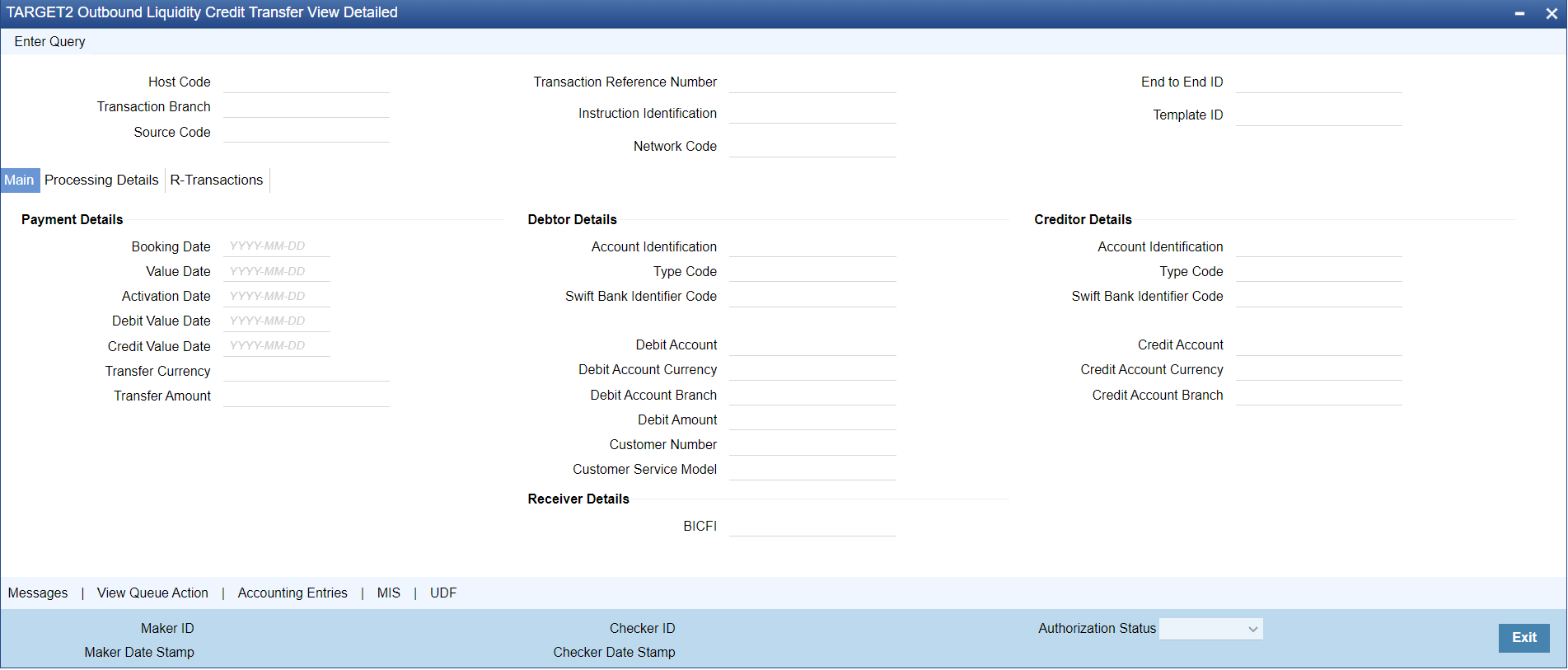Focus Debtor Type Code field
Screen dimensions: 1568x670
pos(812,271)
